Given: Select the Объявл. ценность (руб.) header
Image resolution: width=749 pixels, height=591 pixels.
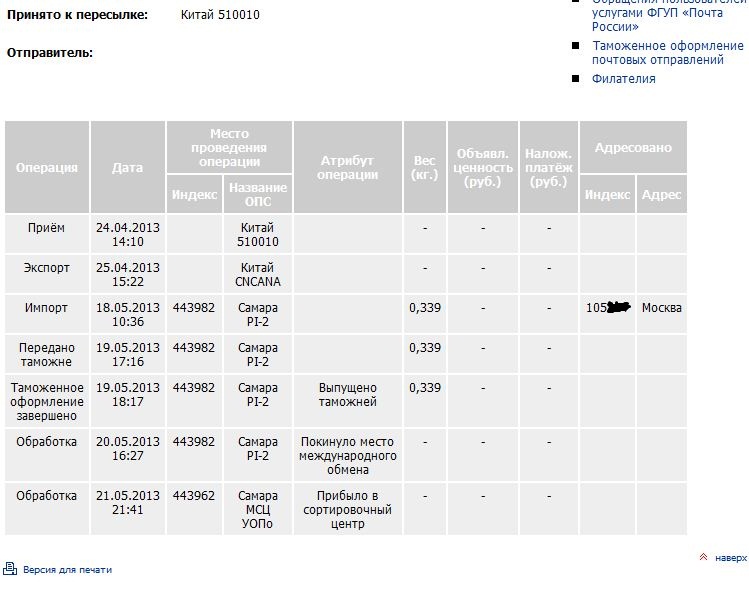Looking at the screenshot, I should click(483, 167).
